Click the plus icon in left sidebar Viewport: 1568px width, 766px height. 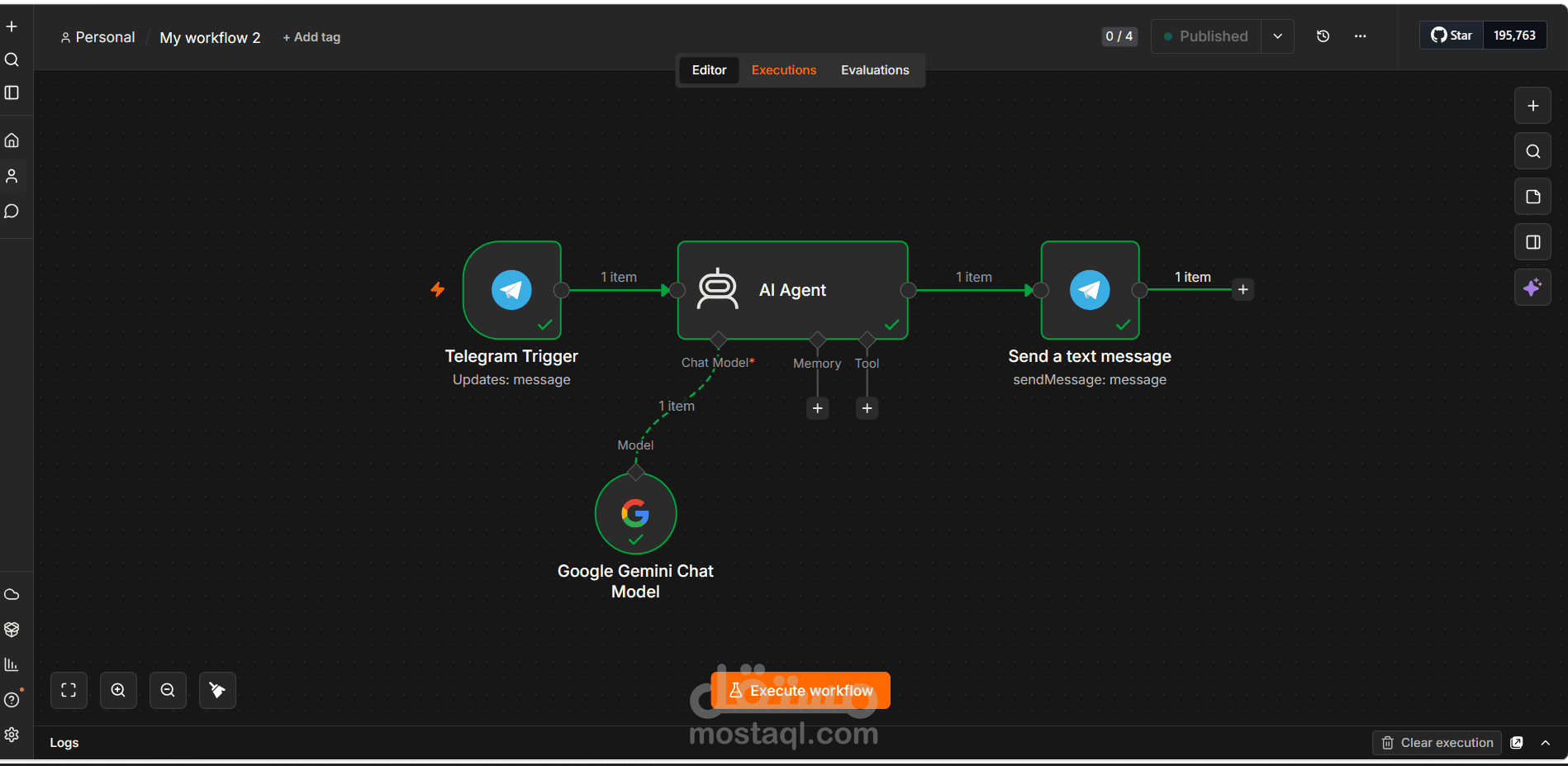[12, 26]
